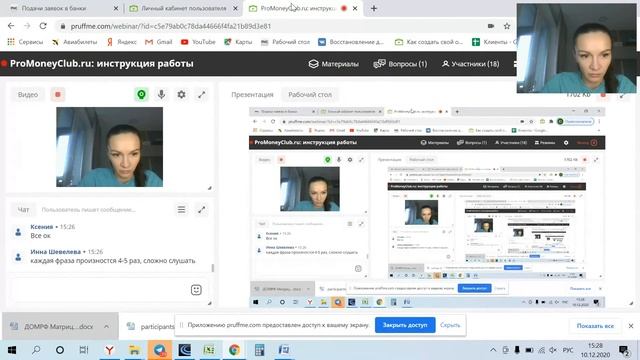Click the Закрыть доступ button
Viewport: 640px width, 360px height.
tap(405, 325)
